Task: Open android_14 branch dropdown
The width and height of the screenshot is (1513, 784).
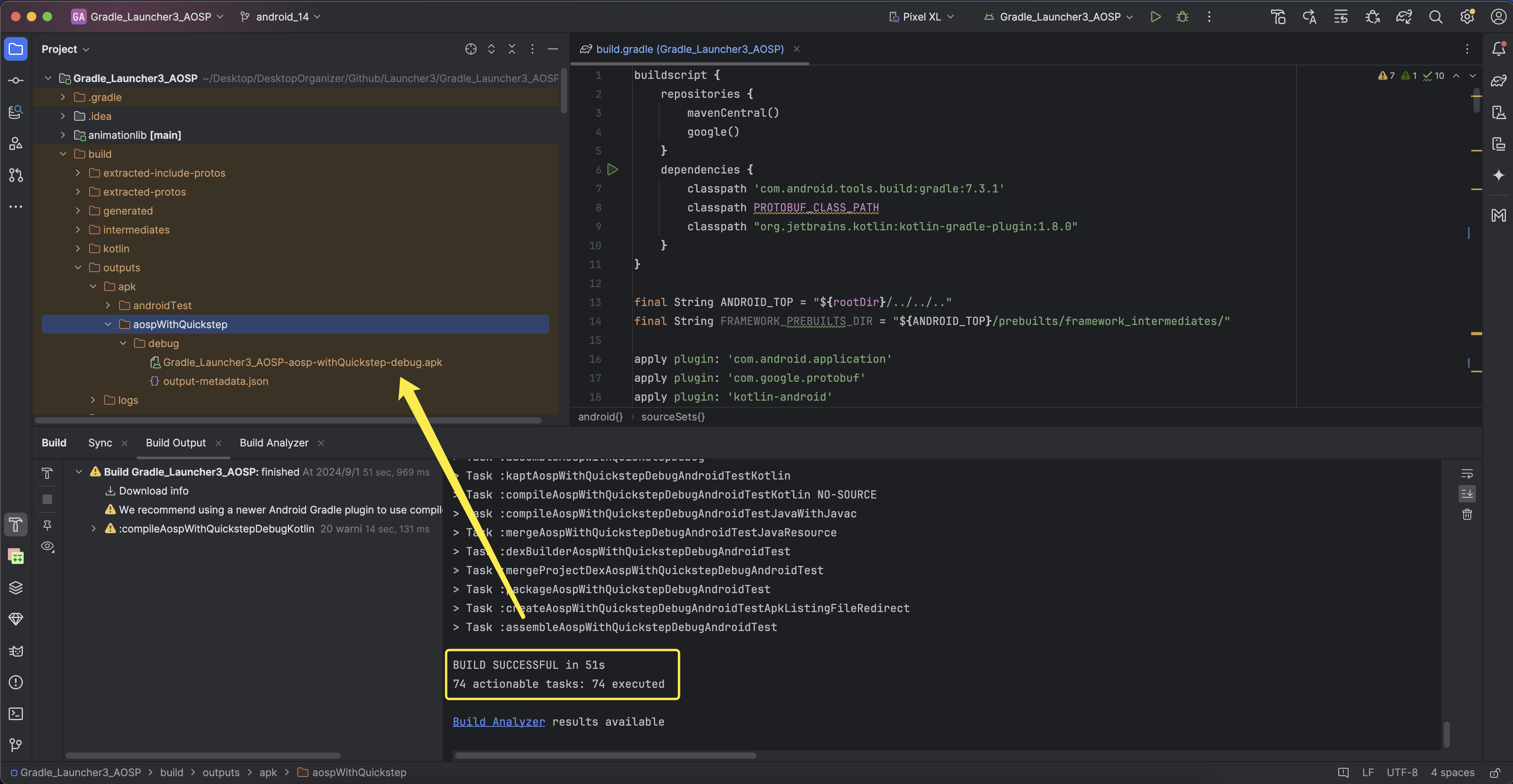Action: tap(281, 17)
